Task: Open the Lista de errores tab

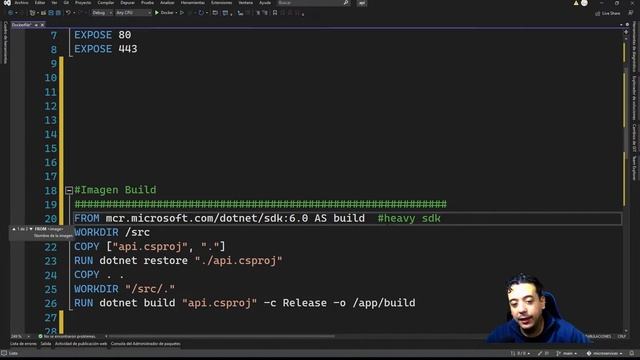Action: [24, 344]
